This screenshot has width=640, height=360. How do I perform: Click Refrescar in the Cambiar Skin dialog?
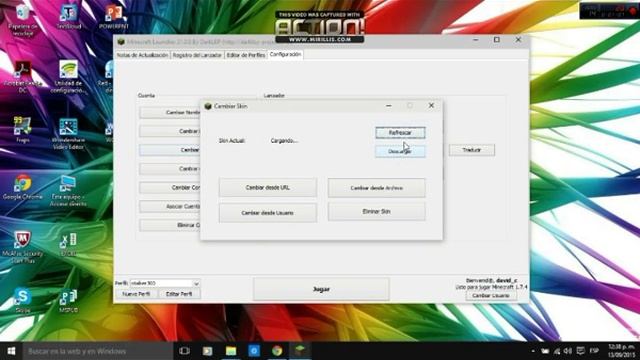400,133
